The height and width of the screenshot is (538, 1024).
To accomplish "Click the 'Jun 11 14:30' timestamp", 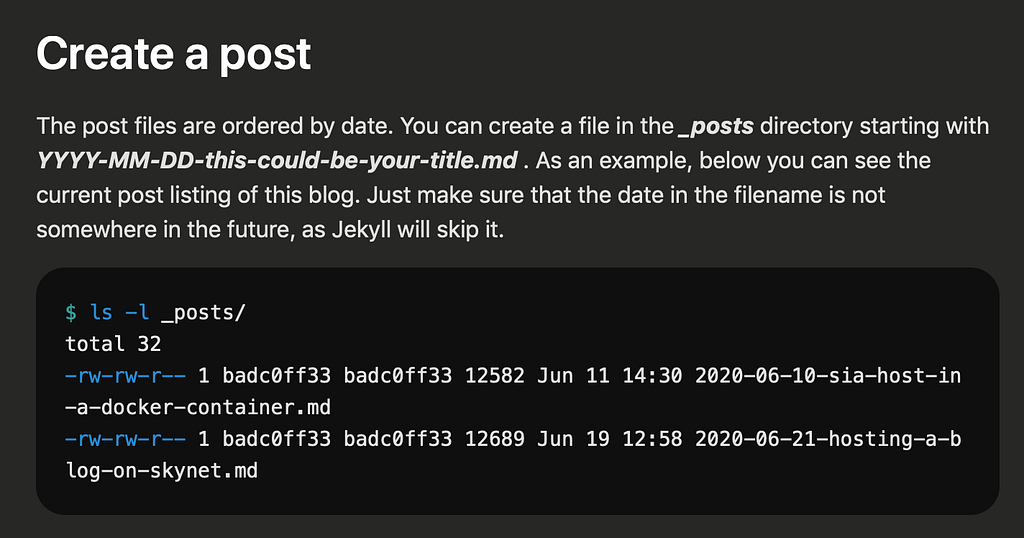I will pyautogui.click(x=609, y=375).
